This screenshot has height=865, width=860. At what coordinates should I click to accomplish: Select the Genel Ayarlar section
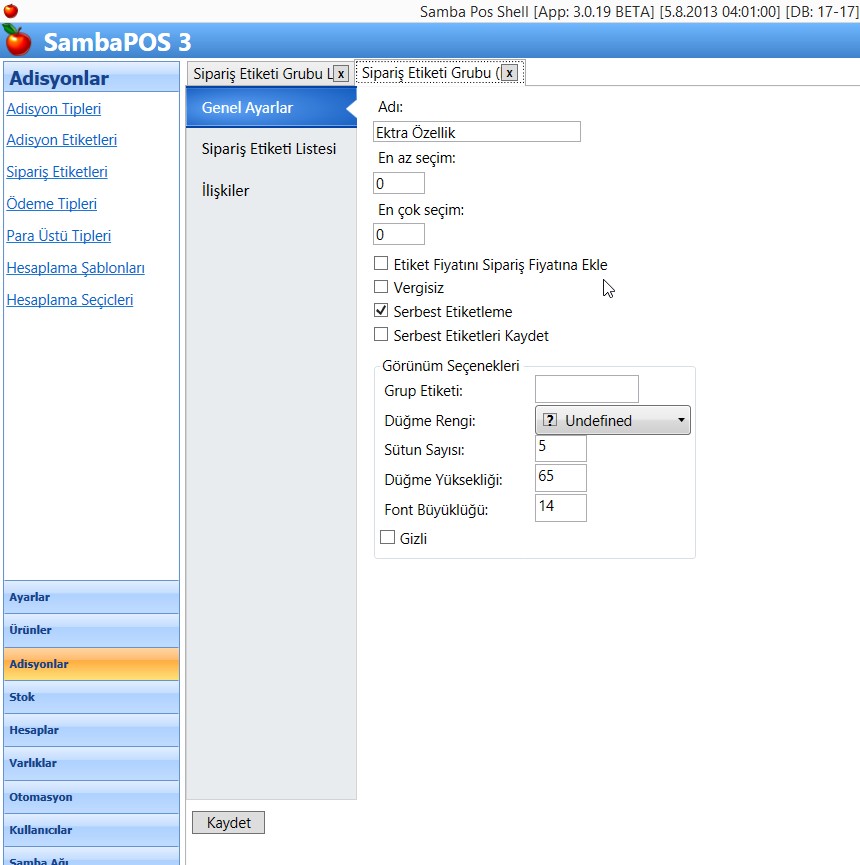pyautogui.click(x=247, y=108)
